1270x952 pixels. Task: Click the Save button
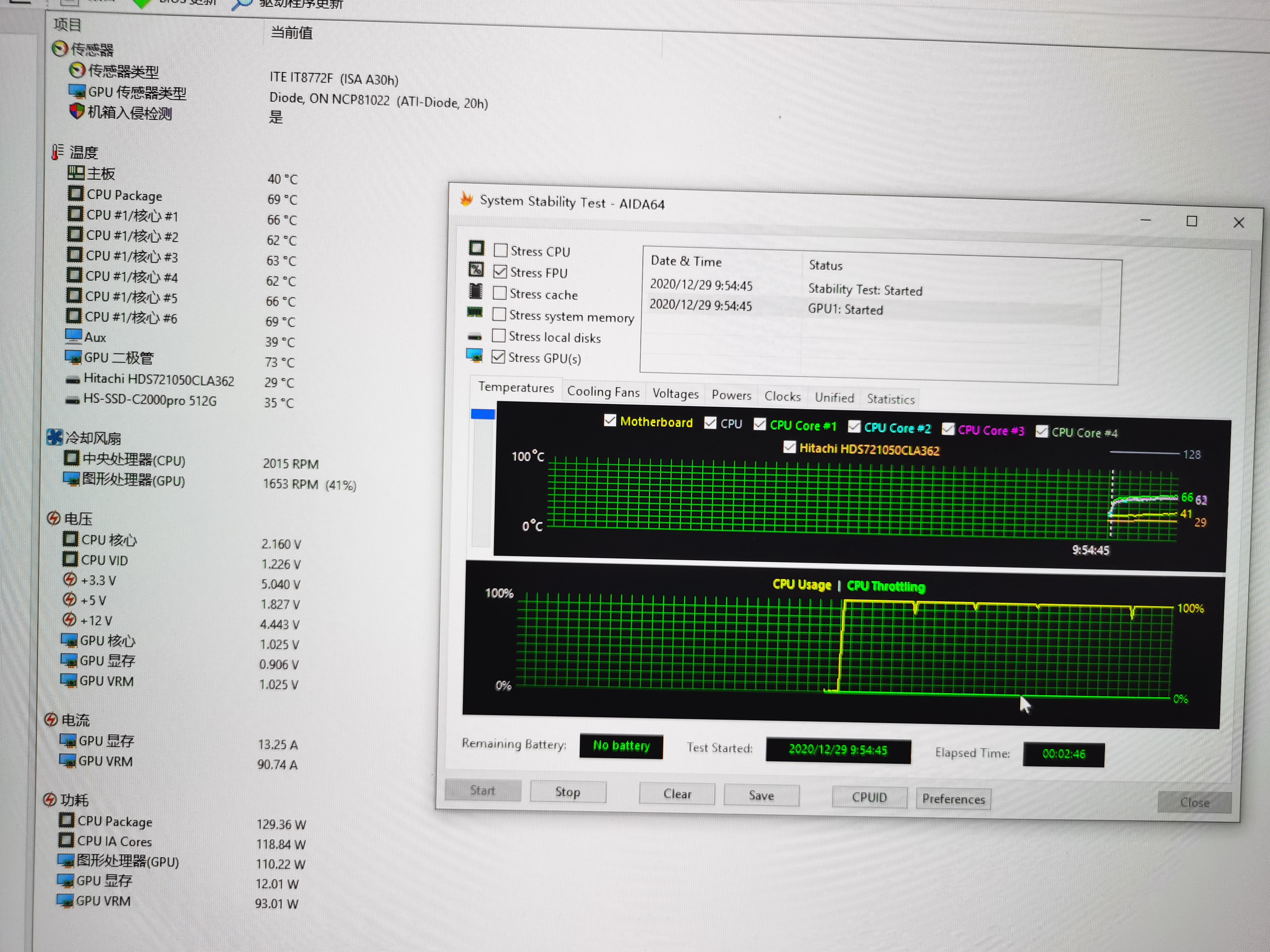(761, 795)
